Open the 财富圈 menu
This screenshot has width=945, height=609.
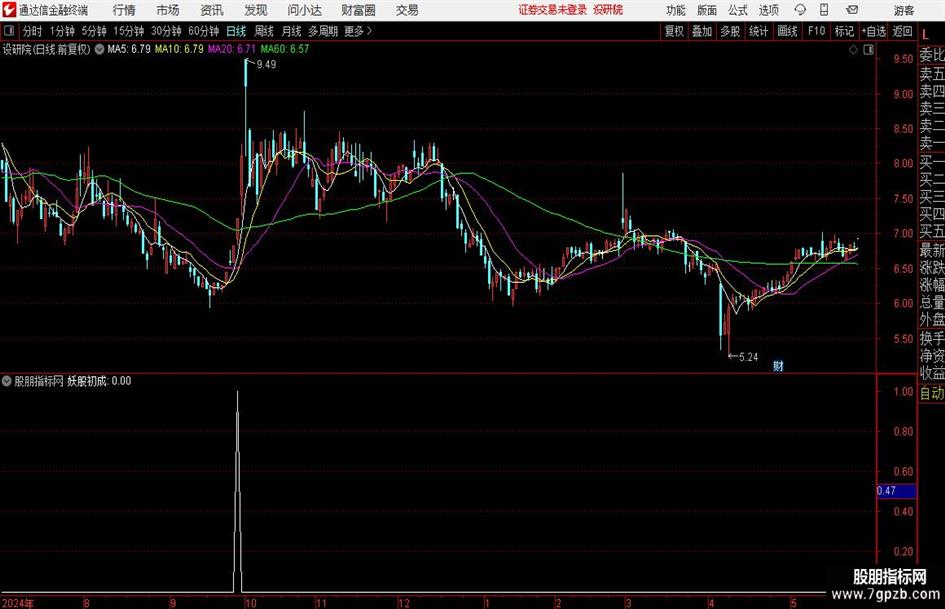click(358, 10)
